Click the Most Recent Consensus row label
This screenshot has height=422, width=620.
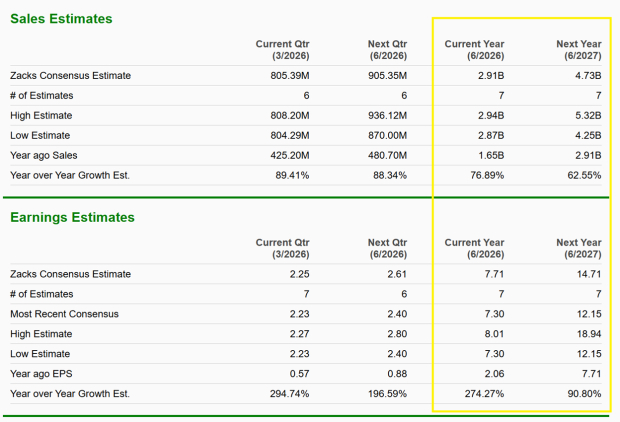(64, 313)
